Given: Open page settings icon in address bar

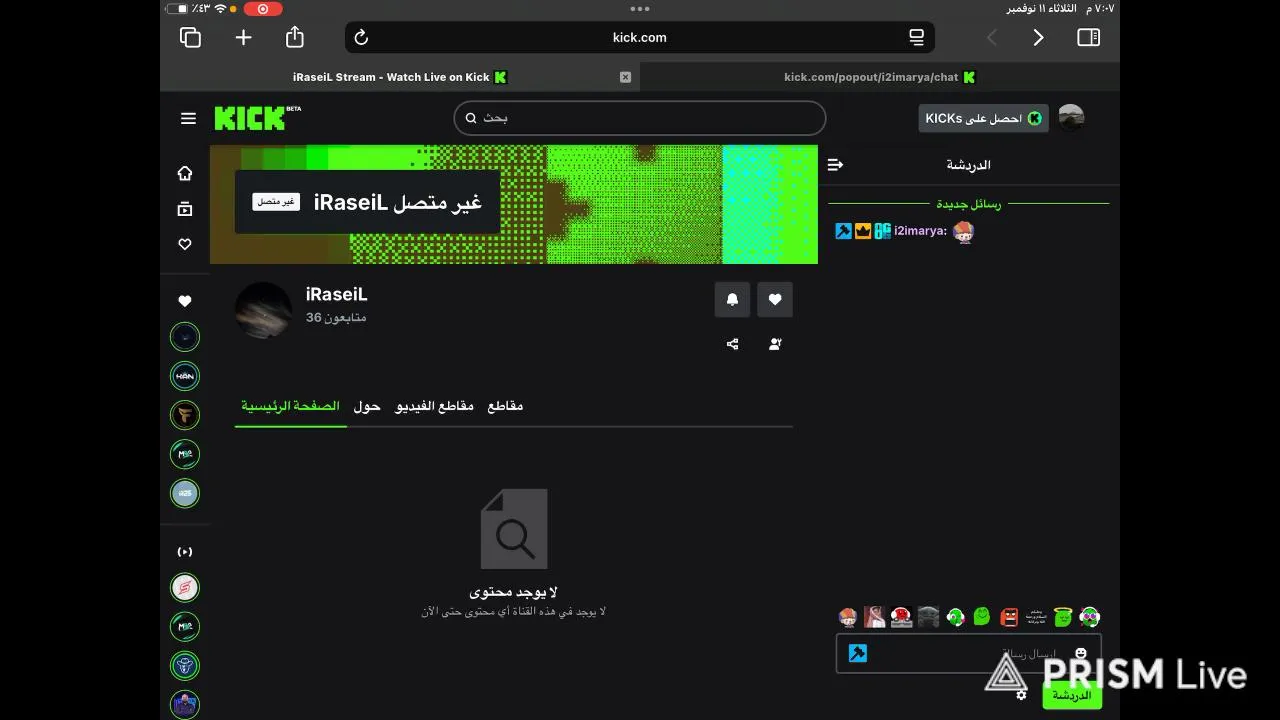Looking at the screenshot, I should tap(916, 37).
